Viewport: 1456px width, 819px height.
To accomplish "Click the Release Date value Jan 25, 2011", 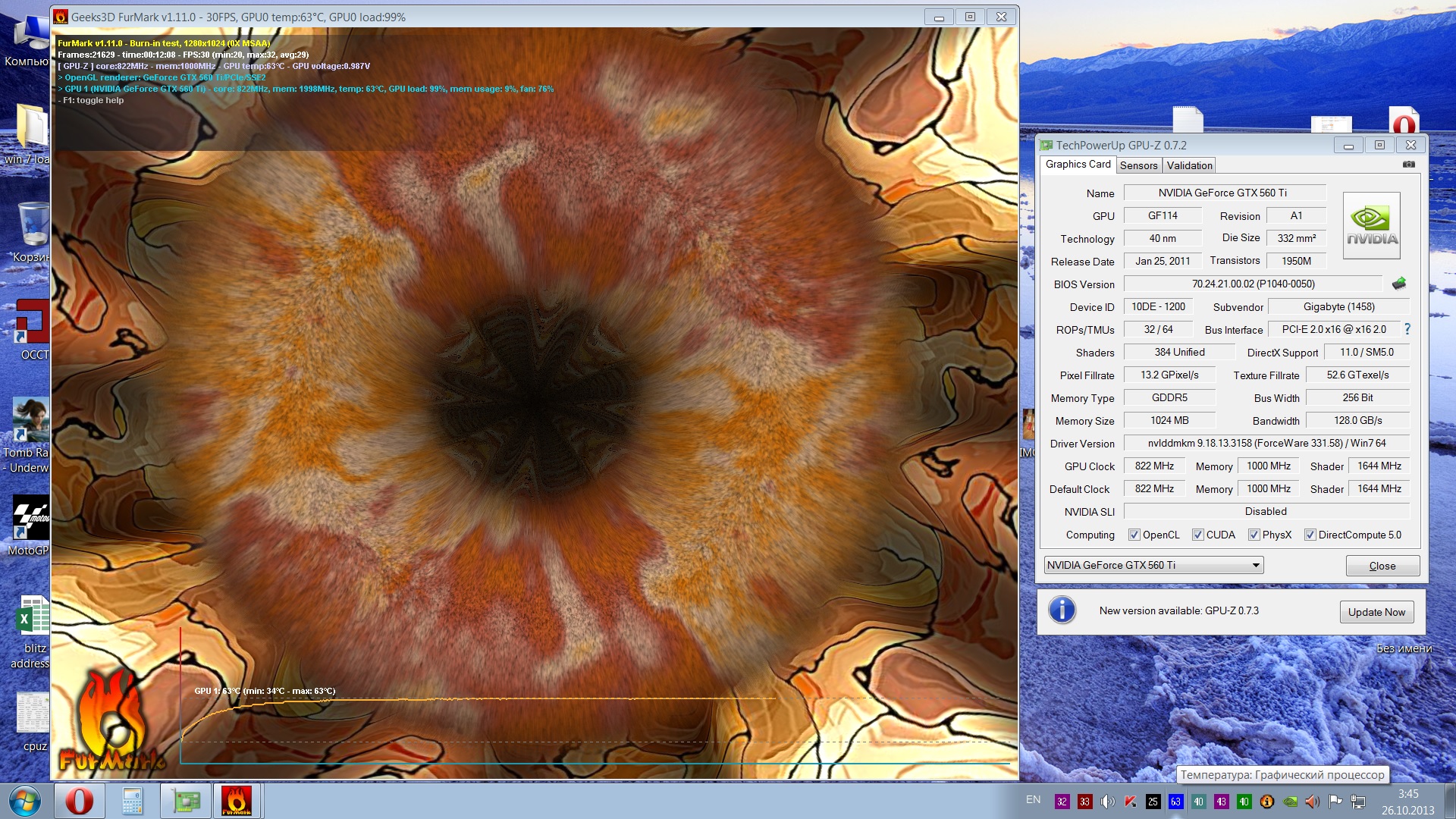I will [x=1163, y=261].
